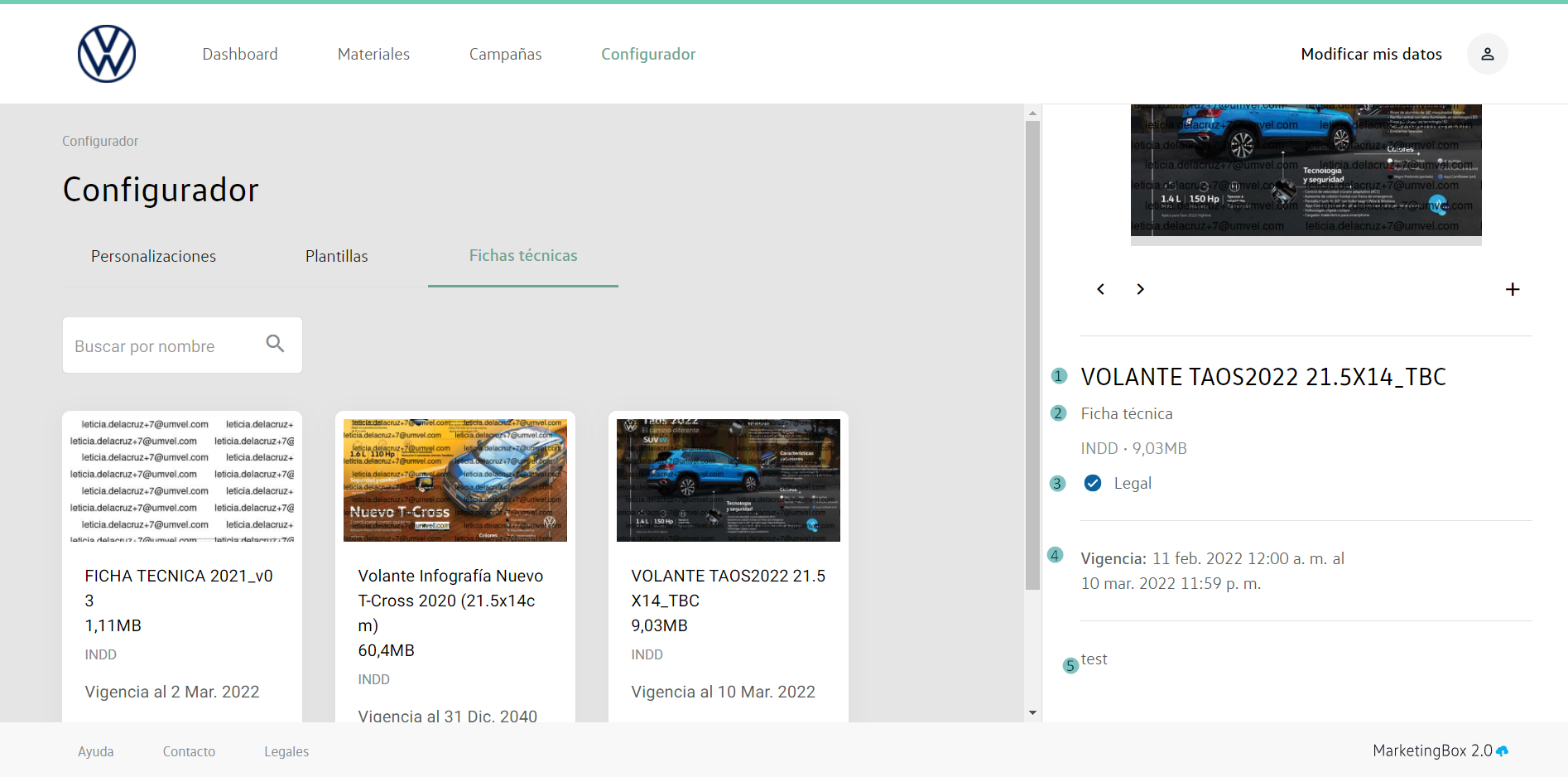This screenshot has width=1568, height=777.
Task: Open Nuevo T-Cross infographic thumbnail
Action: (x=455, y=480)
